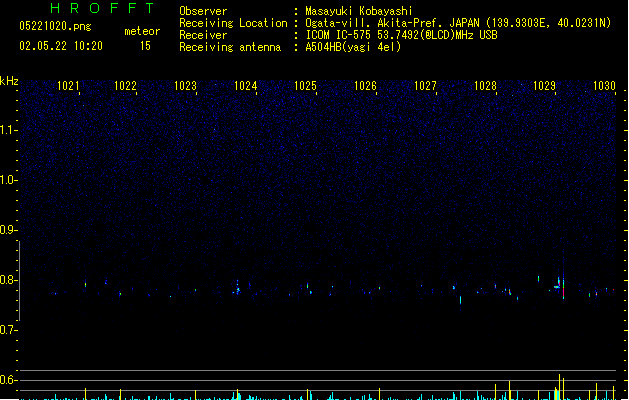629x400 pixels.
Task: Click time marker 1030
Action: point(604,86)
